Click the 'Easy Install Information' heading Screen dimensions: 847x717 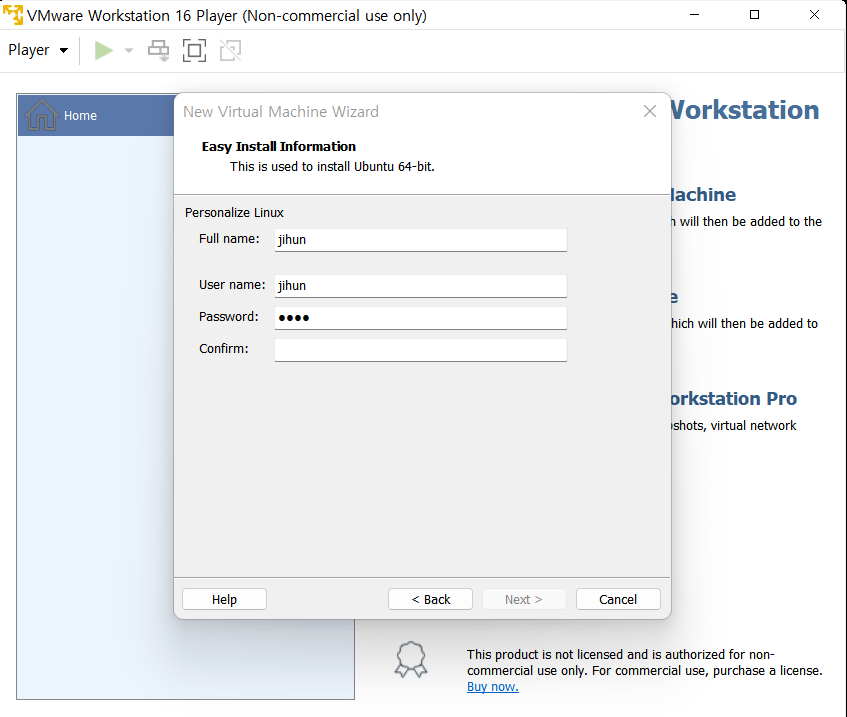point(279,146)
